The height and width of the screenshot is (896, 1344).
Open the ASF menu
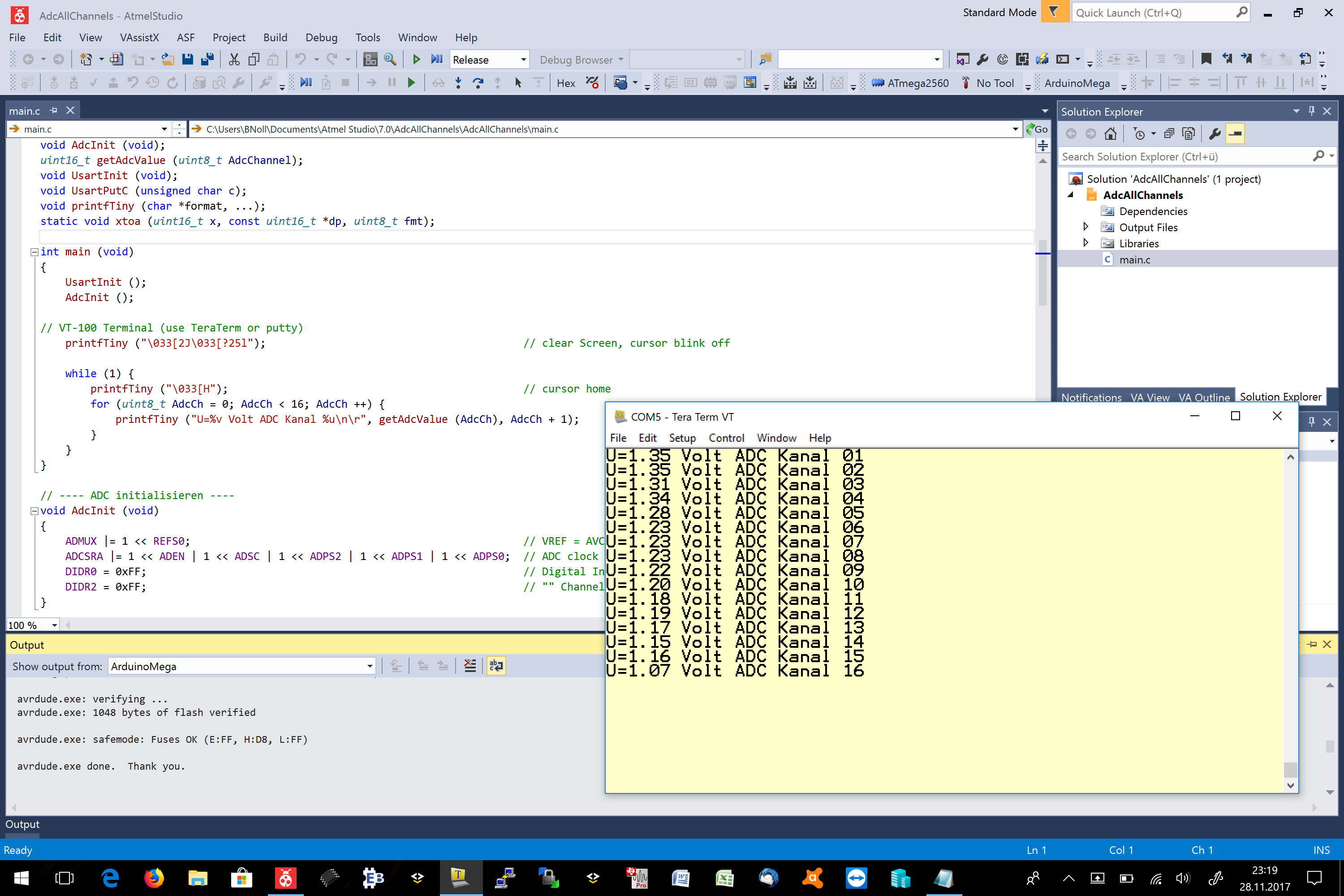[x=186, y=37]
